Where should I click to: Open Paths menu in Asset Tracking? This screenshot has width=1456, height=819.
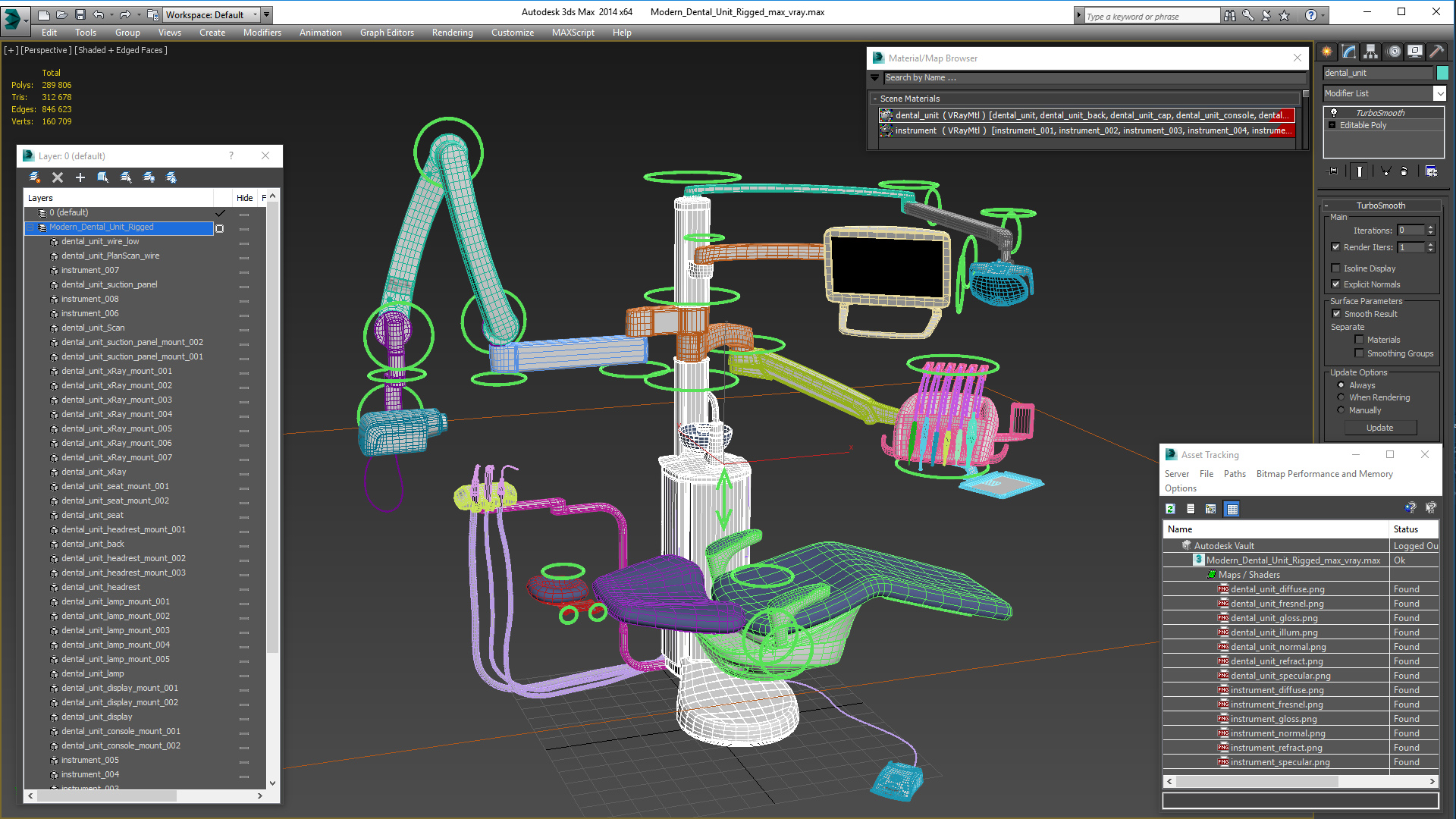1235,474
